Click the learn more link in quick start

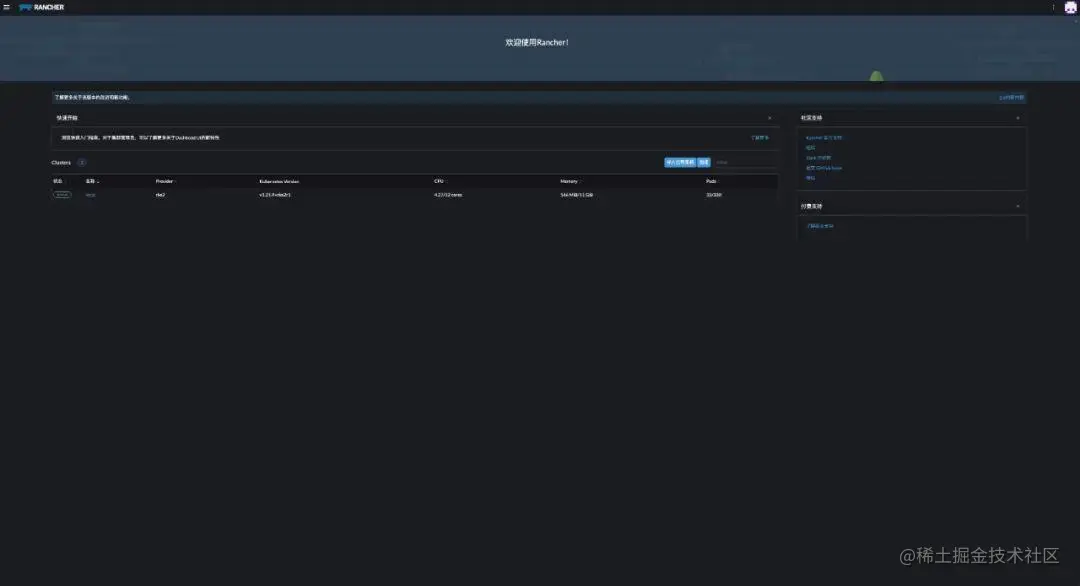click(x=760, y=138)
